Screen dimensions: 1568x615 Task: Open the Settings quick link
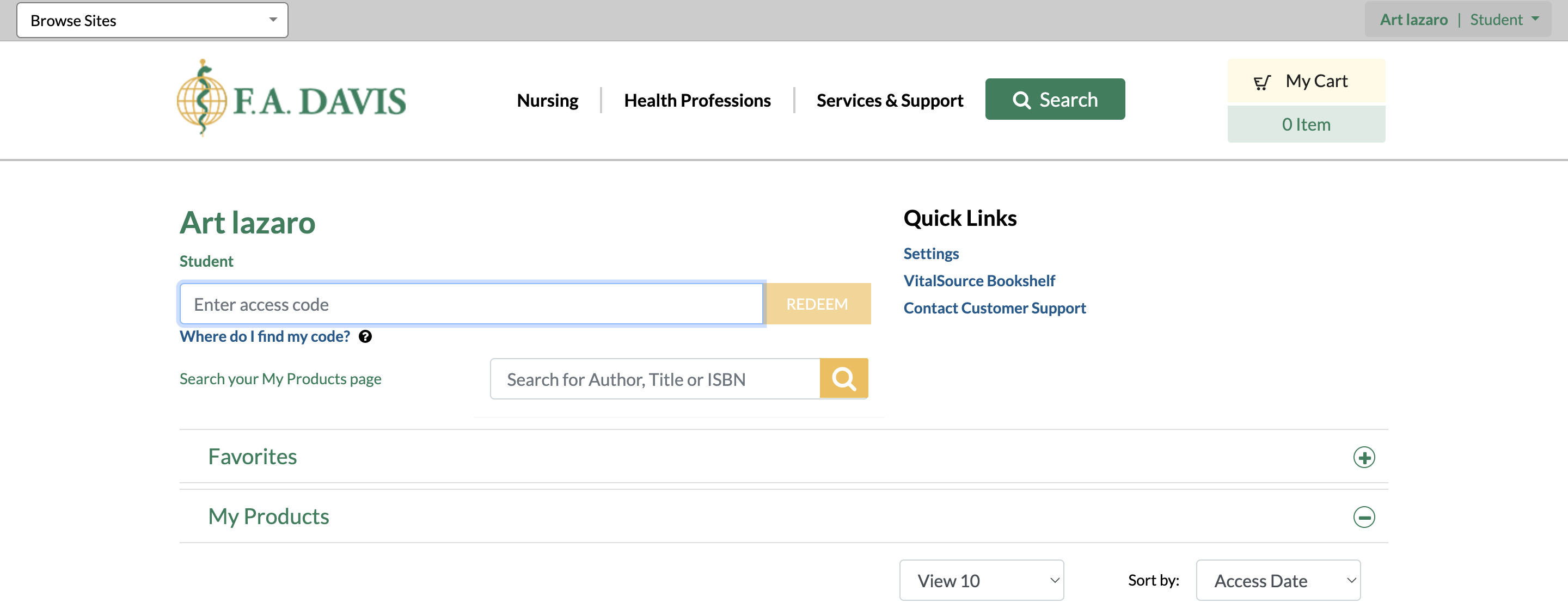930,253
